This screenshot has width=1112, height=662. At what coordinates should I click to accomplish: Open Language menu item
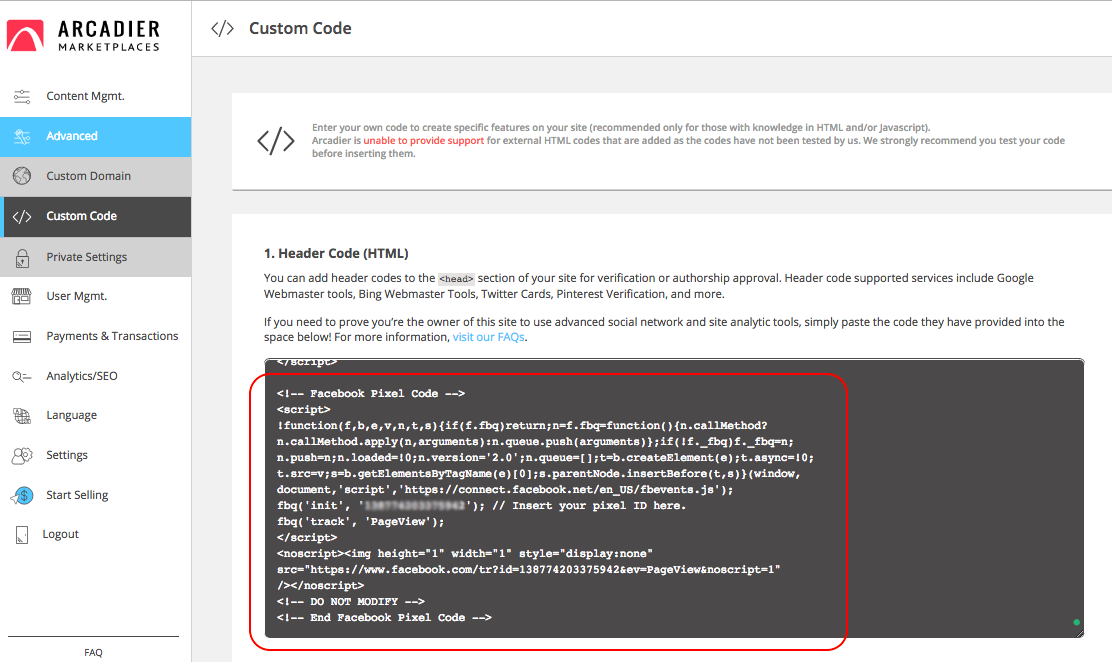[x=96, y=416]
